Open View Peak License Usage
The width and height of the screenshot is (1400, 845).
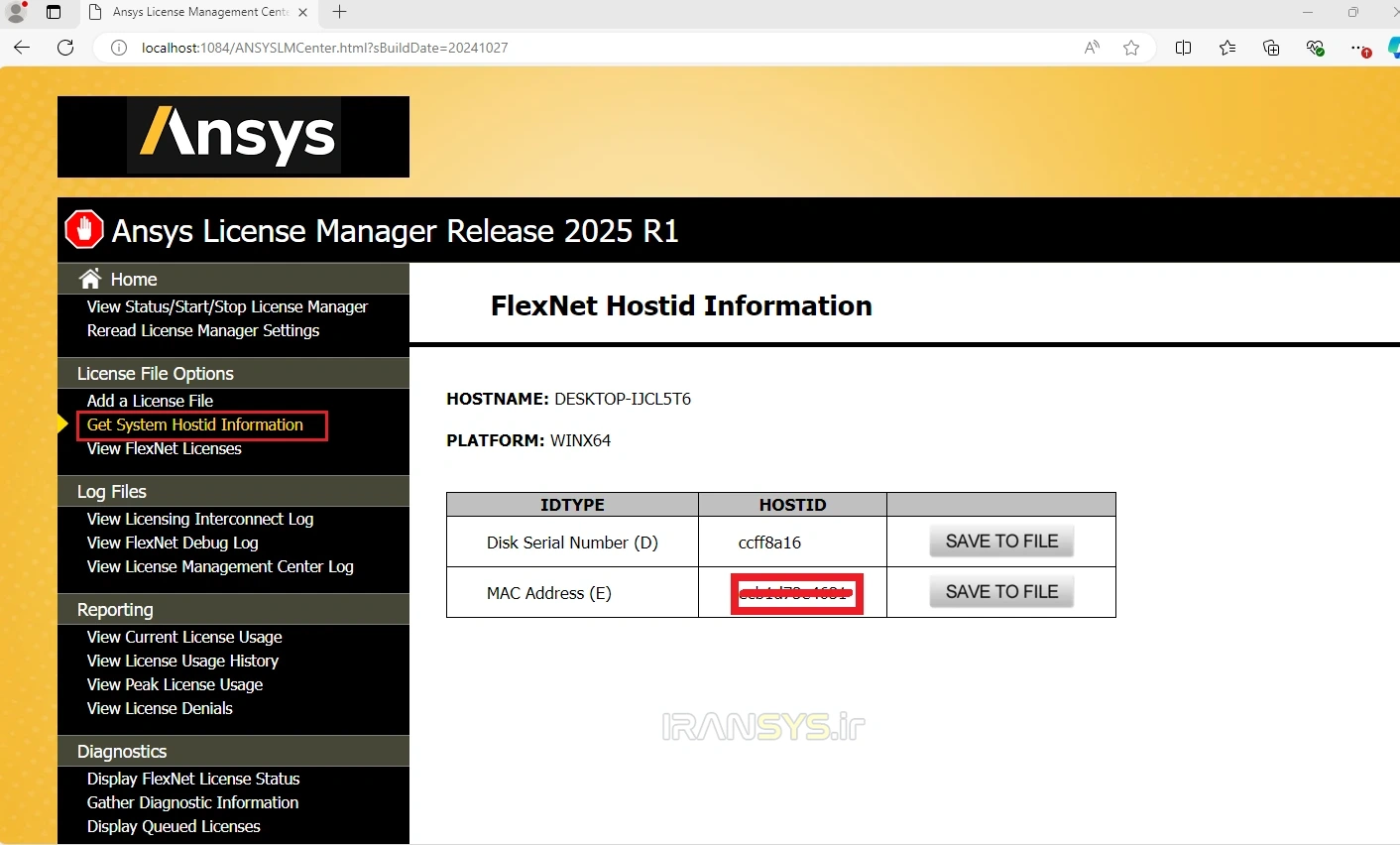coord(175,684)
